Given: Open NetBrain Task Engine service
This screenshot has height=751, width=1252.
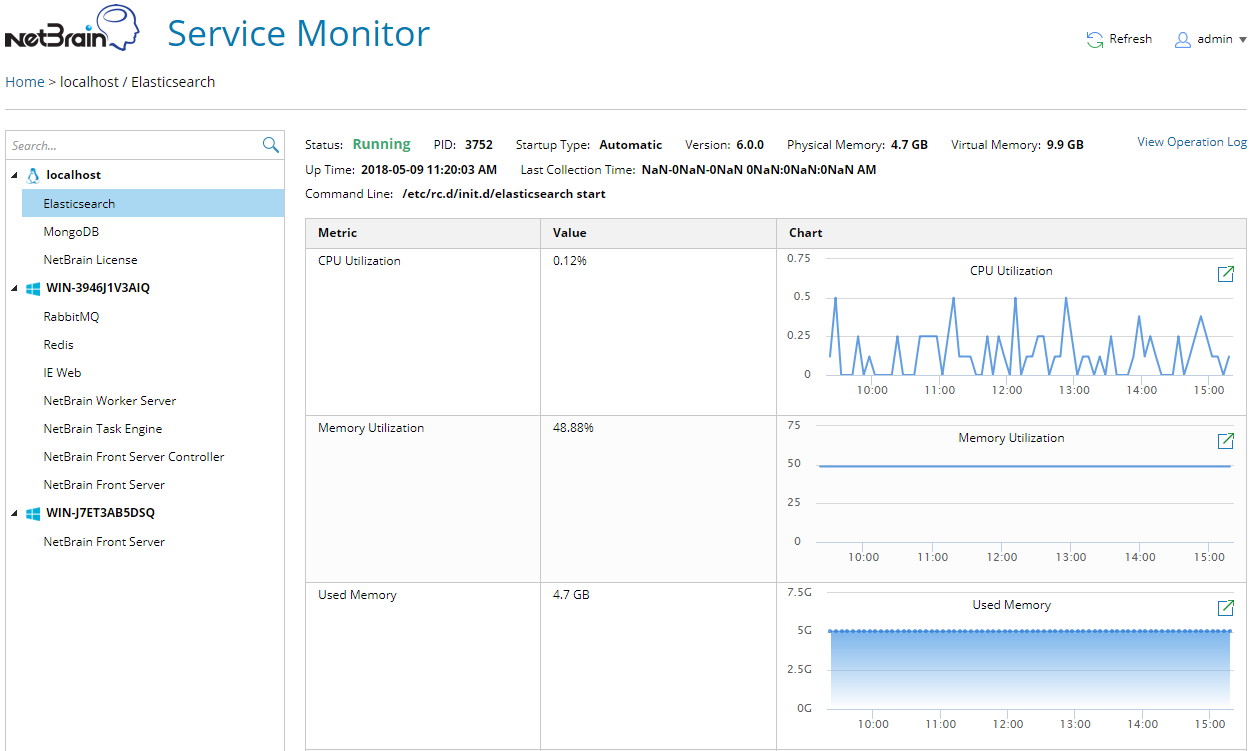Looking at the screenshot, I should 102,429.
